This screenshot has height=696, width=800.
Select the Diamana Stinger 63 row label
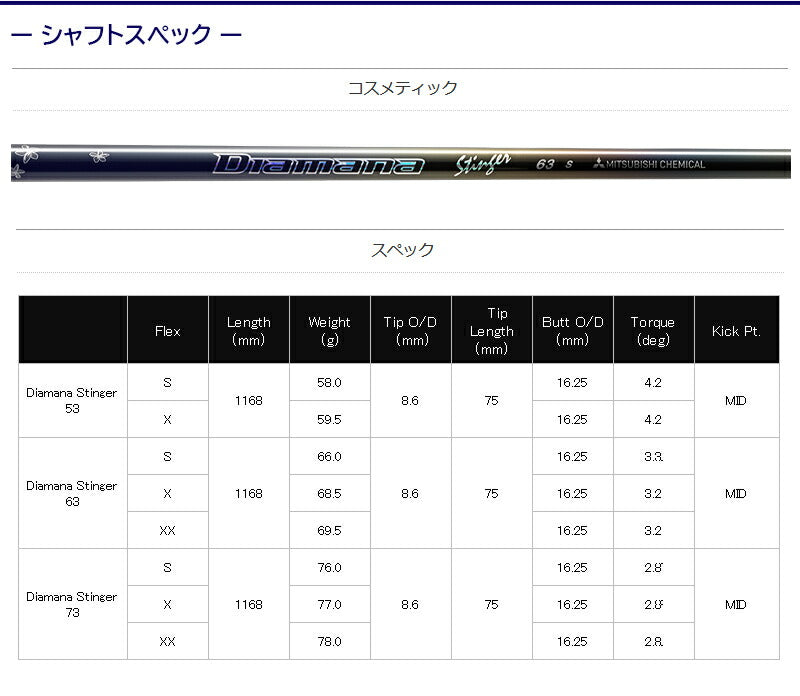point(72,493)
